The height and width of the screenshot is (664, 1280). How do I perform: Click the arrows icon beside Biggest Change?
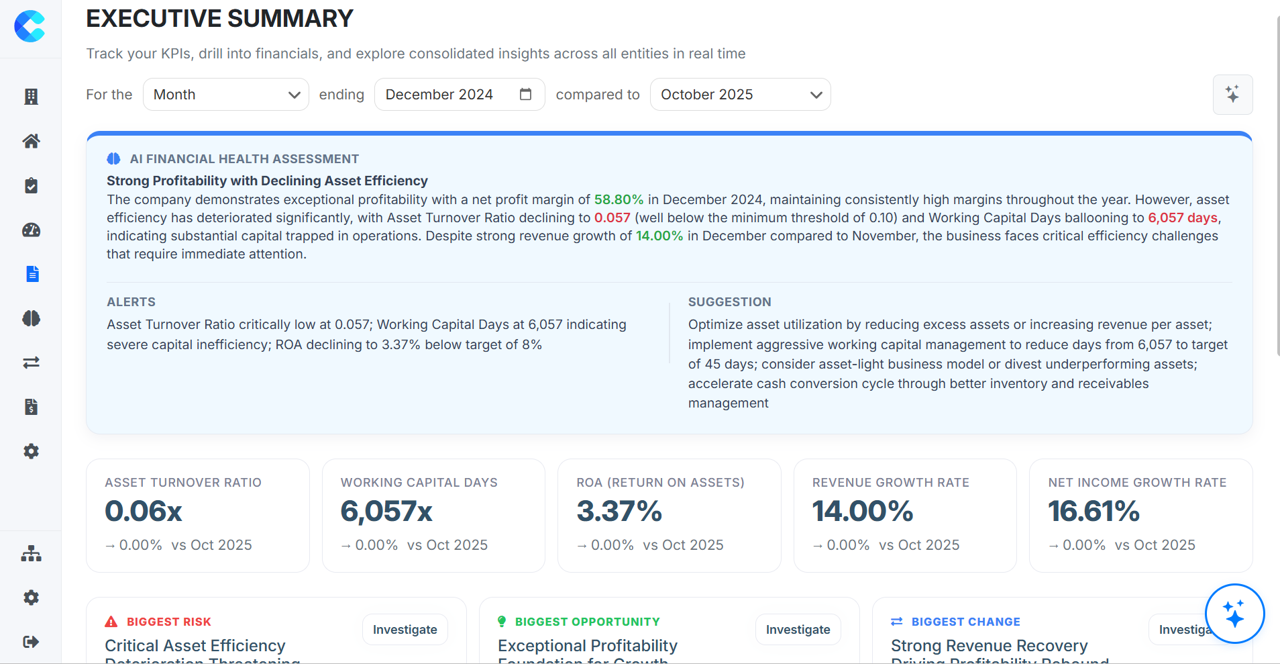(x=897, y=622)
